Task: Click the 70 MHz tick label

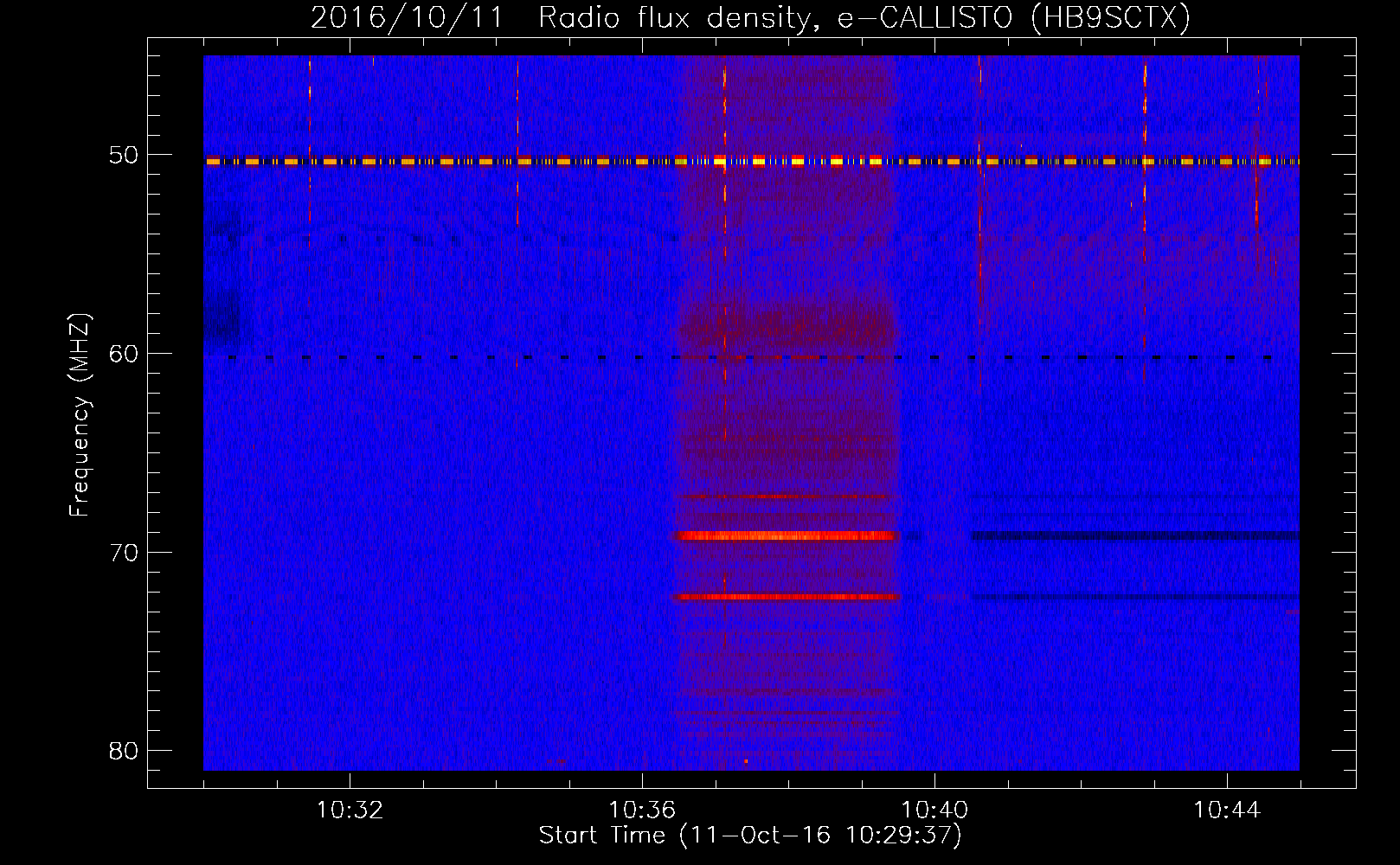Action: pos(124,553)
